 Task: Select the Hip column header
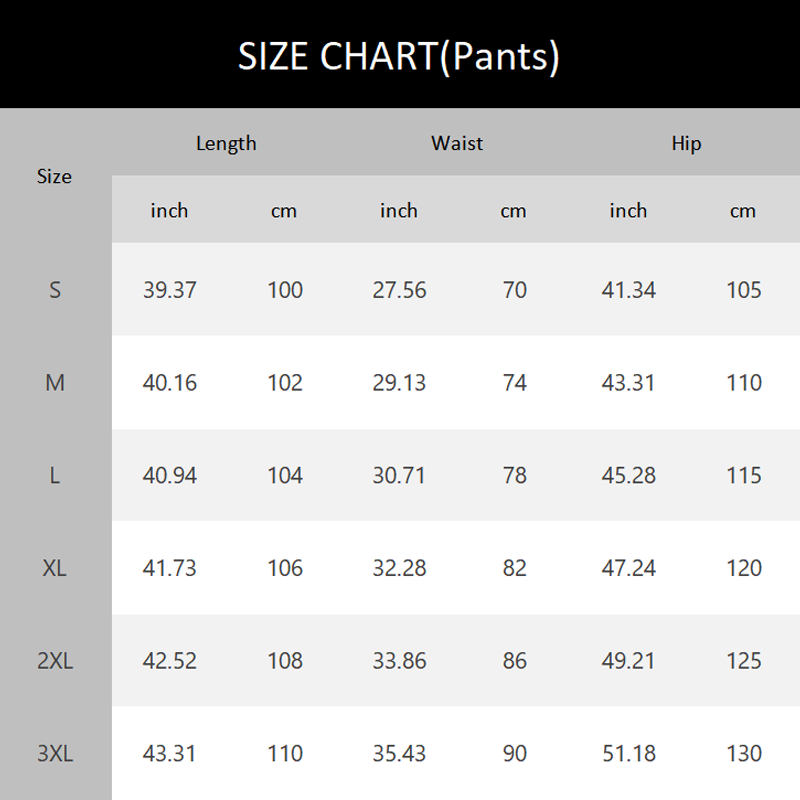pos(686,143)
